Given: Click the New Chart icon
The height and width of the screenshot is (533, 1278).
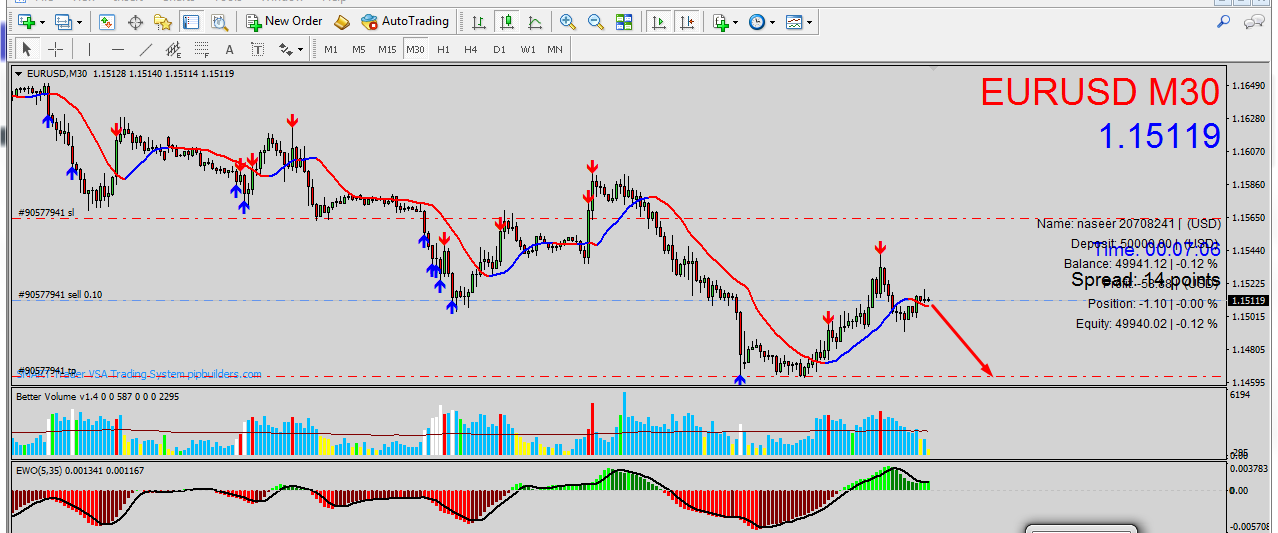Looking at the screenshot, I should pyautogui.click(x=27, y=21).
